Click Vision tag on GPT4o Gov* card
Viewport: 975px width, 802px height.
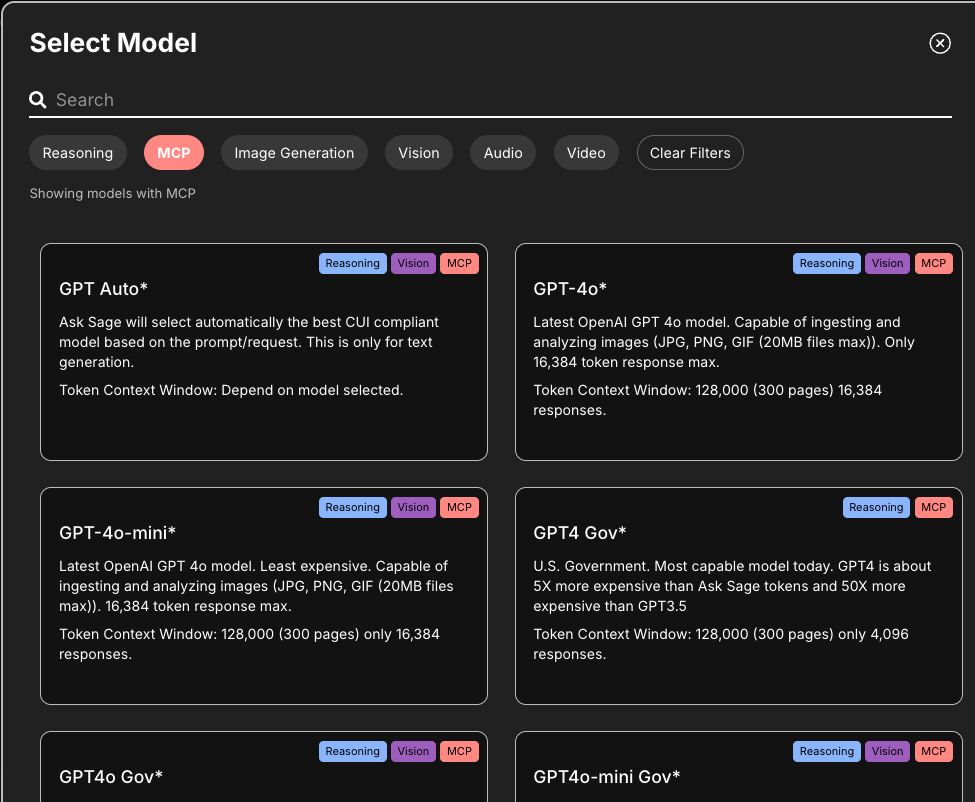click(x=414, y=752)
